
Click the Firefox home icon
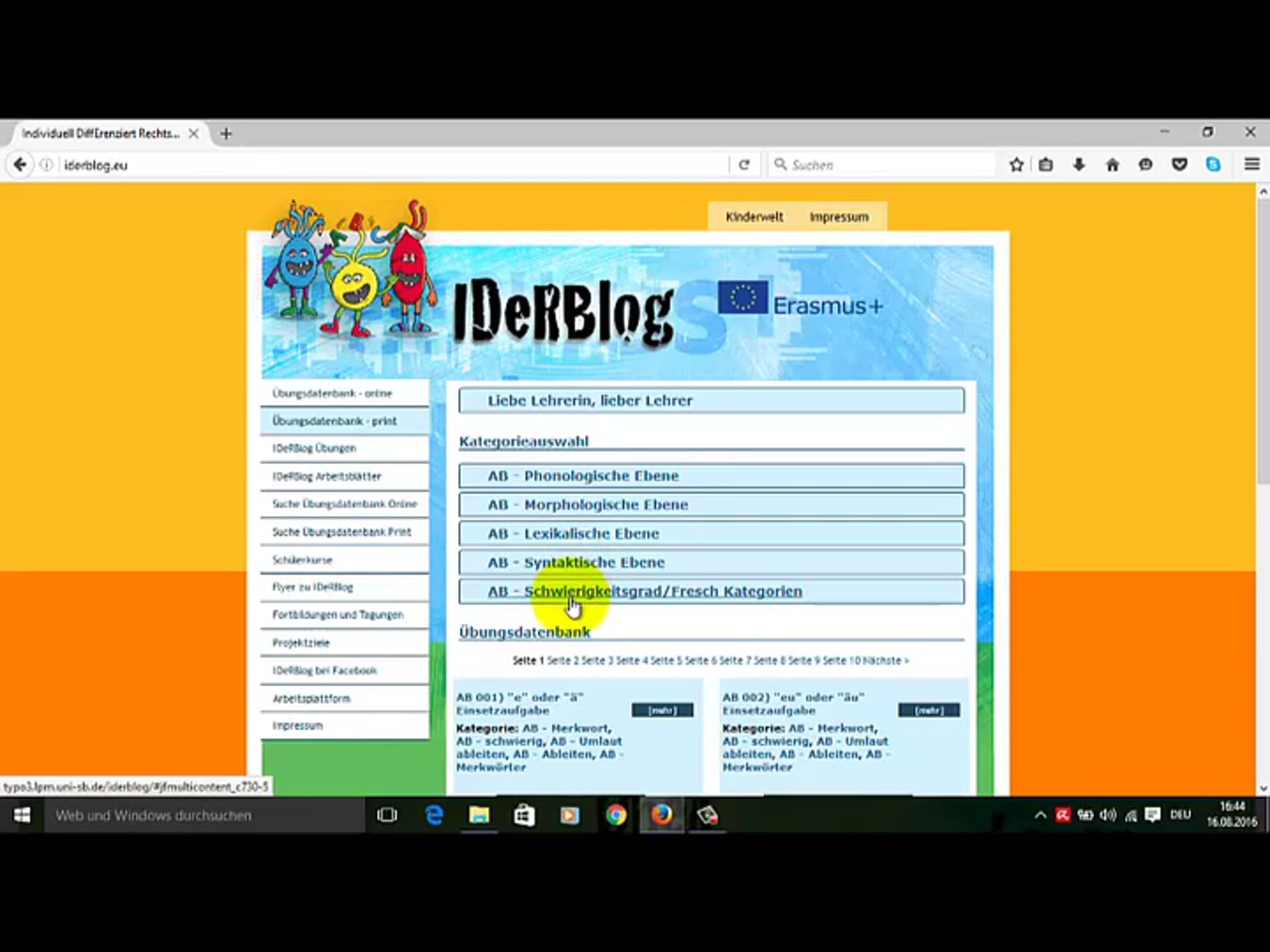click(x=1112, y=165)
